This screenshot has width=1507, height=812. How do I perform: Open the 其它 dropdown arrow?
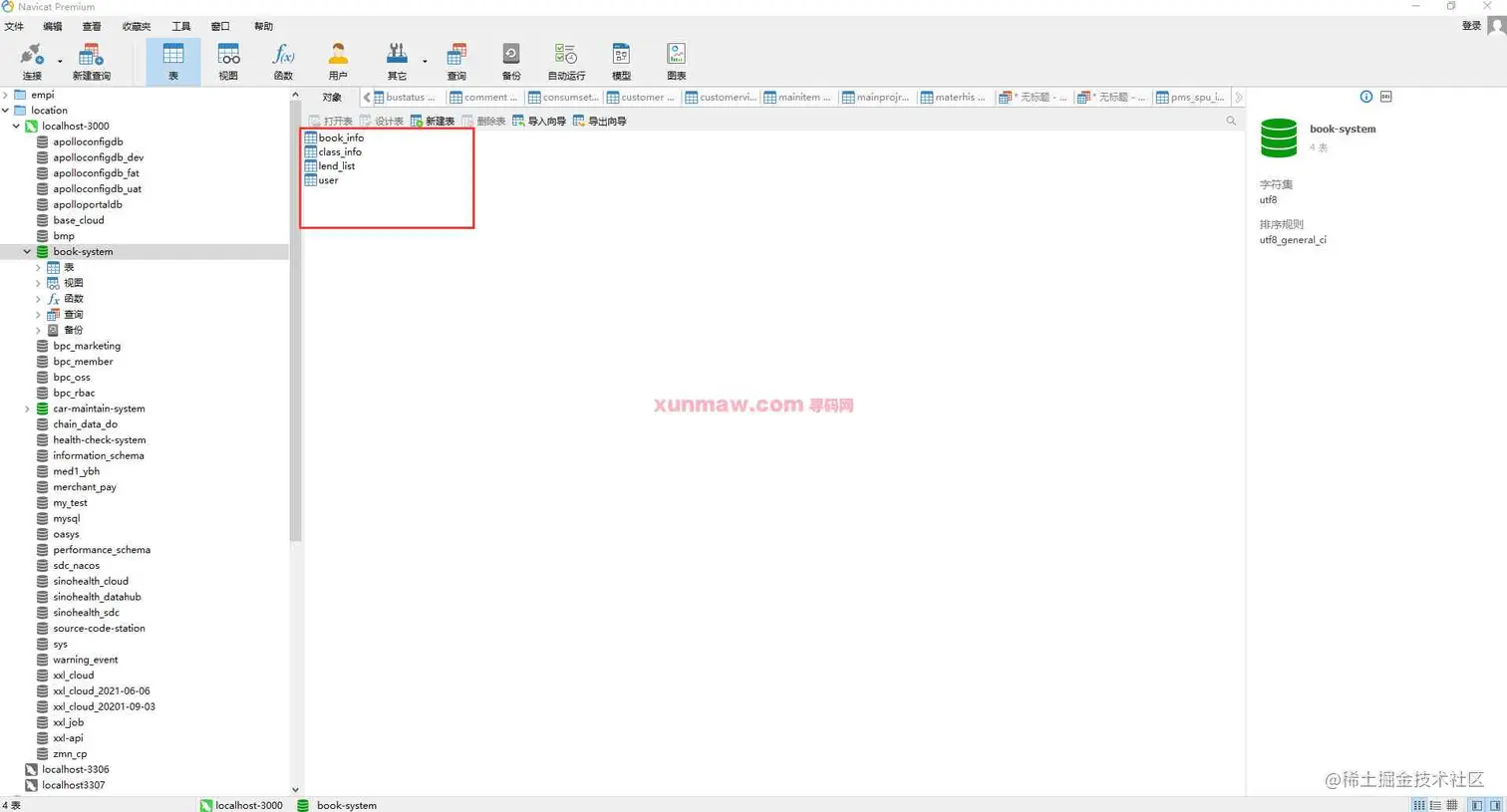point(425,62)
